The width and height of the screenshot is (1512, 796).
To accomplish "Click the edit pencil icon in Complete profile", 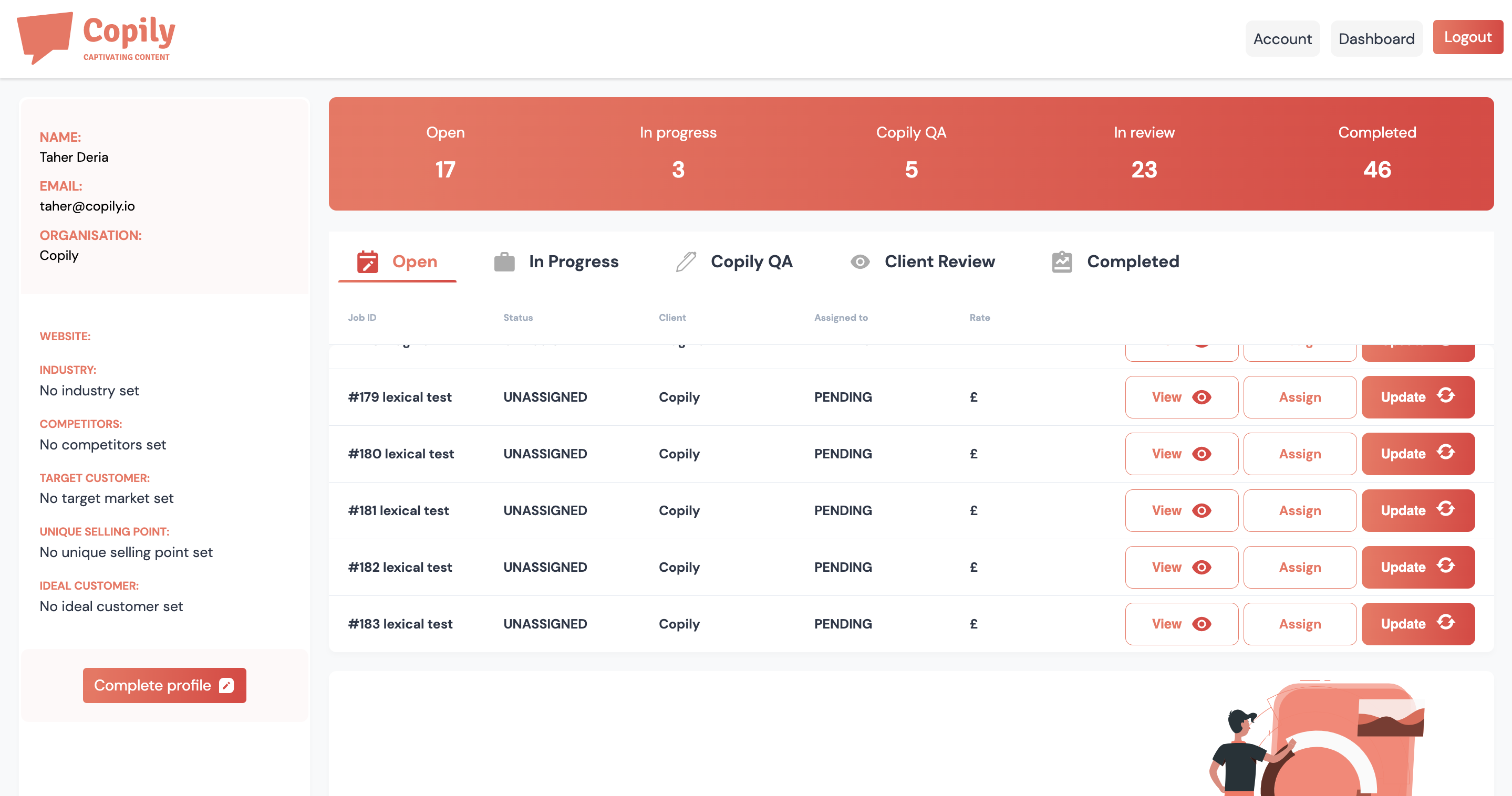I will (x=226, y=685).
